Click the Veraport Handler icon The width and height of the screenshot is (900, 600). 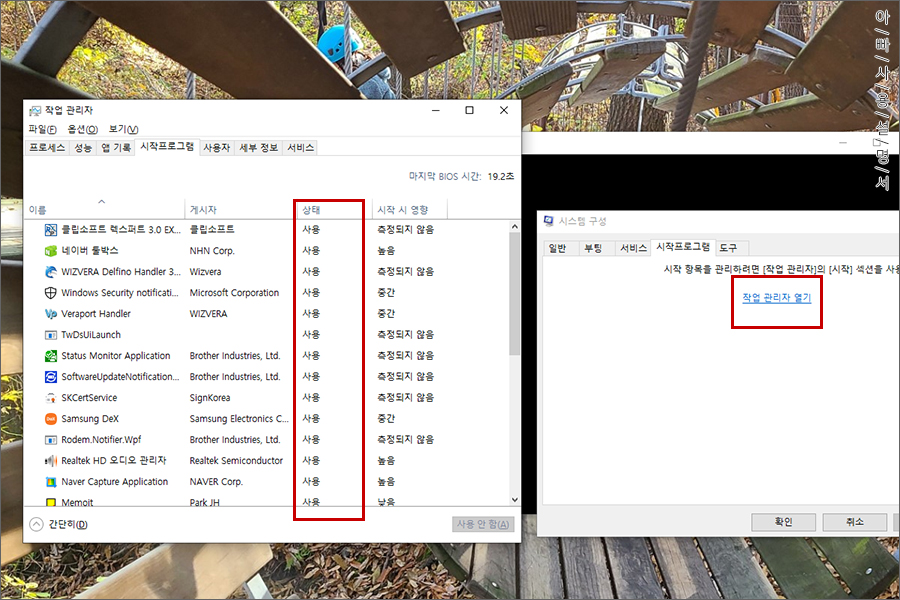(51, 314)
